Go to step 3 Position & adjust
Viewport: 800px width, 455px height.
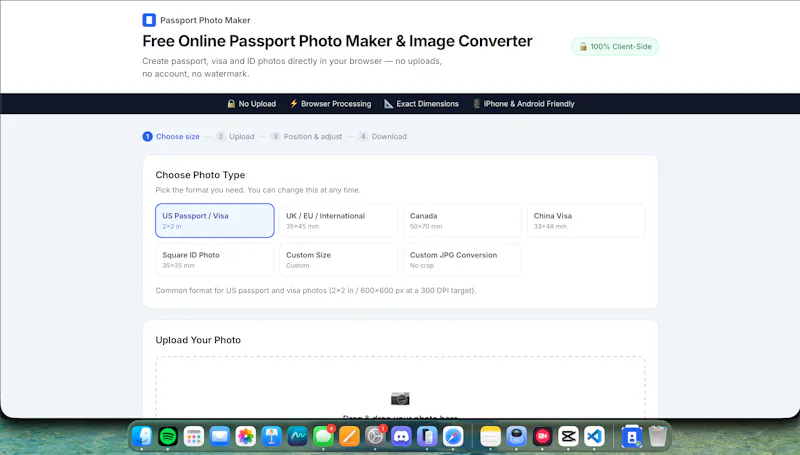coord(307,136)
